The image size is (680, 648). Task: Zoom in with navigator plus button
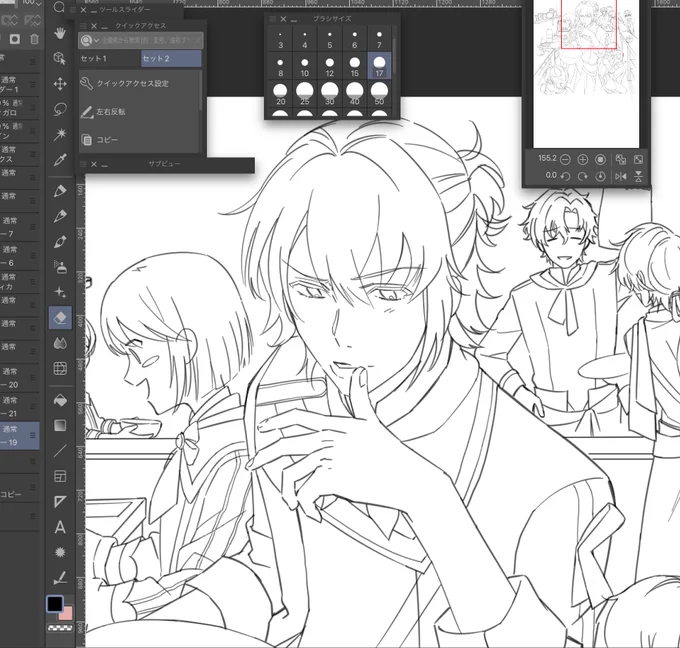[582, 159]
